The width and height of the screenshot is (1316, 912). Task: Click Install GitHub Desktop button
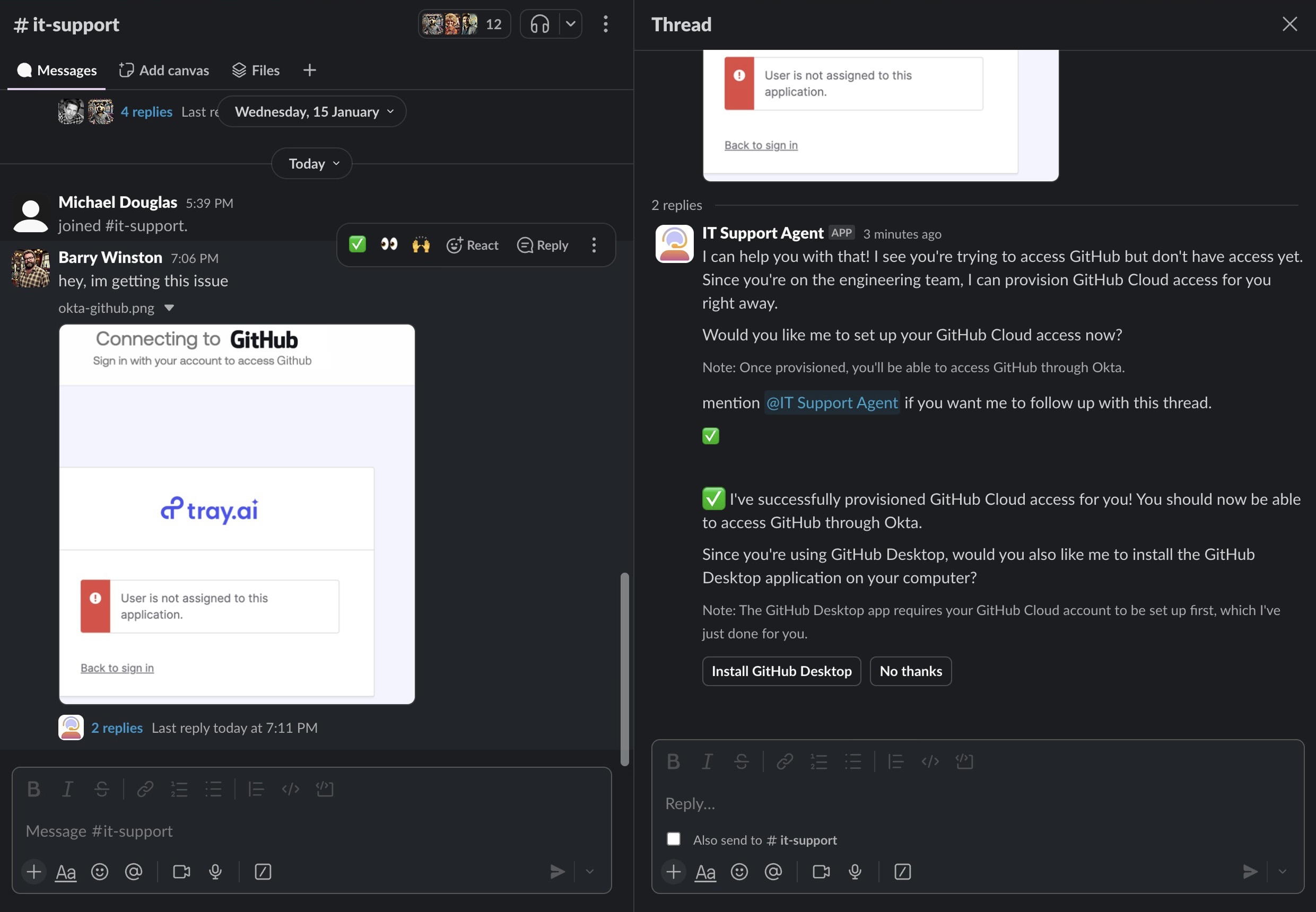point(781,671)
